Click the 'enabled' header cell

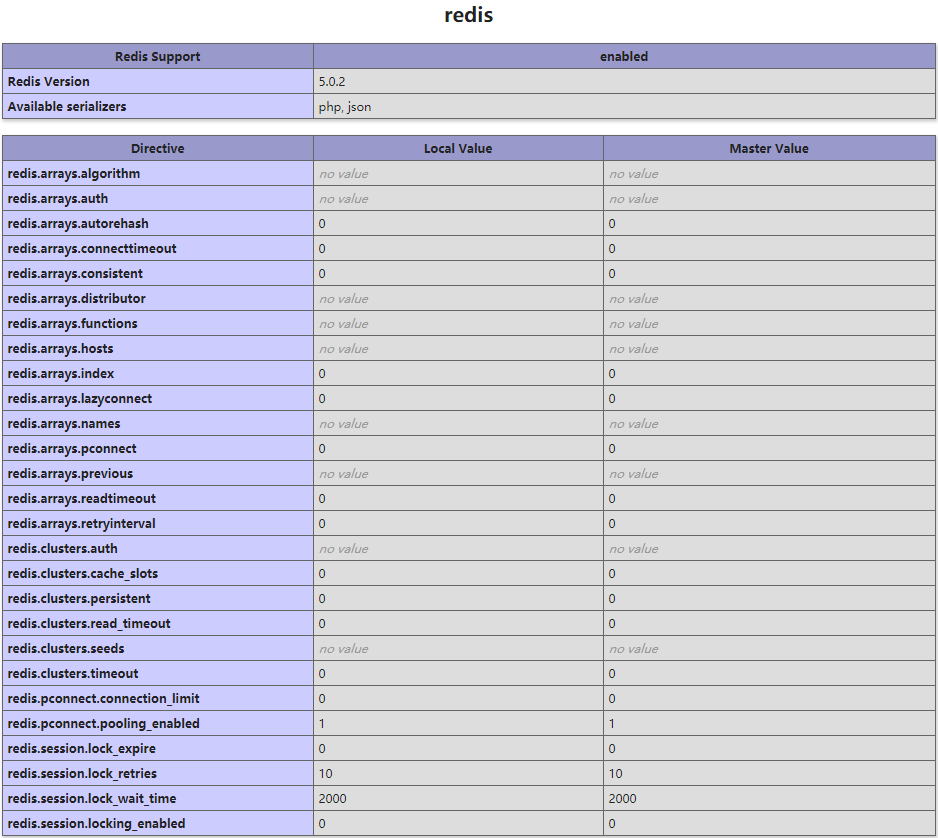624,56
